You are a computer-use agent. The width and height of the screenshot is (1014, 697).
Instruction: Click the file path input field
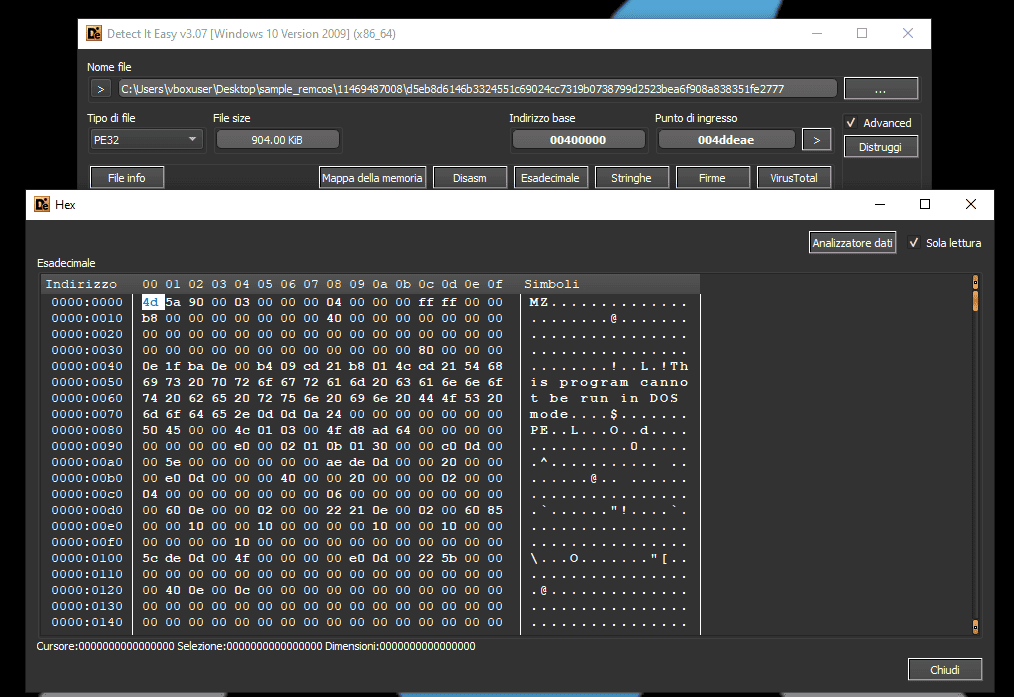point(476,89)
